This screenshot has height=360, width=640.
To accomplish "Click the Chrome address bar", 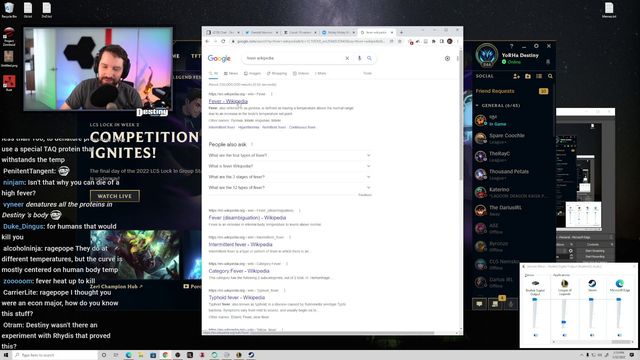I will (310, 41).
